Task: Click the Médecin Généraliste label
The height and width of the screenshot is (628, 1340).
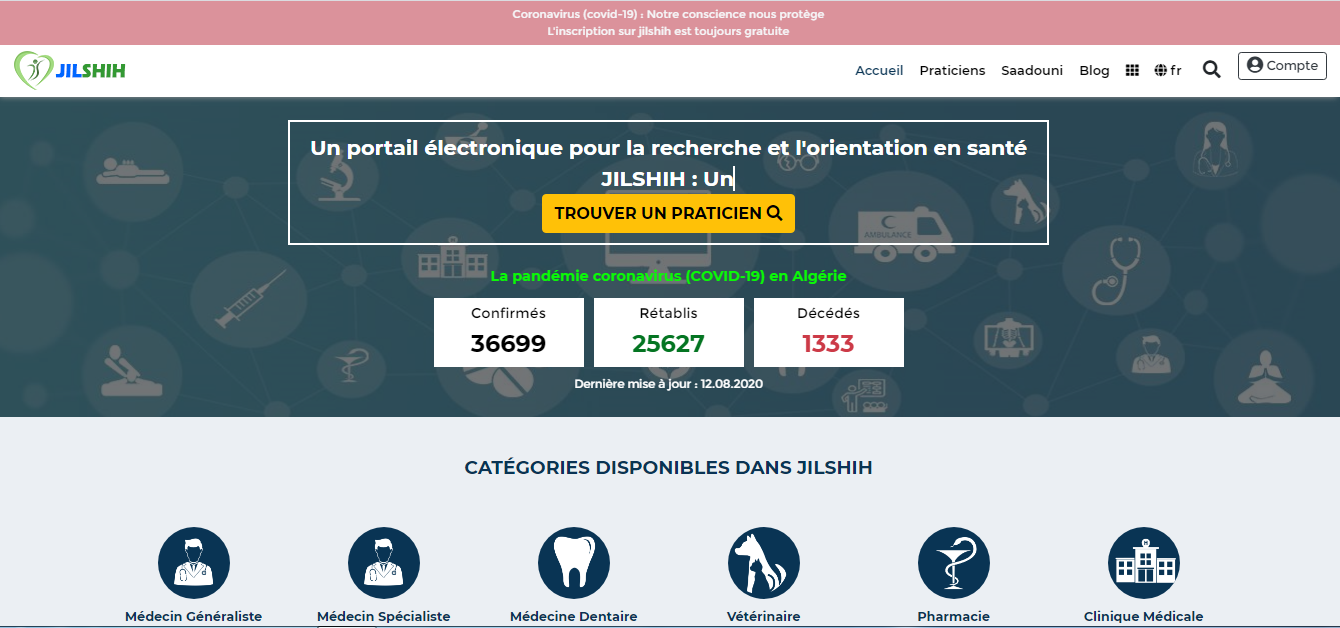Action: coord(194,617)
